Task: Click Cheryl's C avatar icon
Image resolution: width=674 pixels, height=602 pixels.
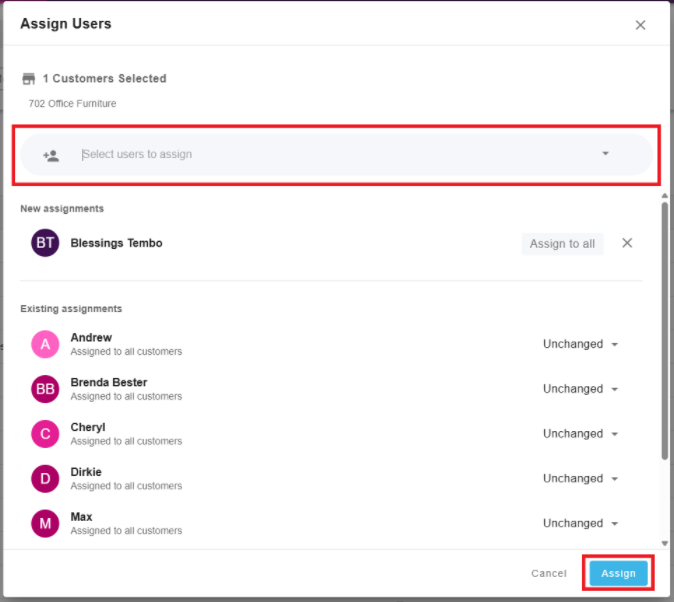Action: (x=45, y=434)
